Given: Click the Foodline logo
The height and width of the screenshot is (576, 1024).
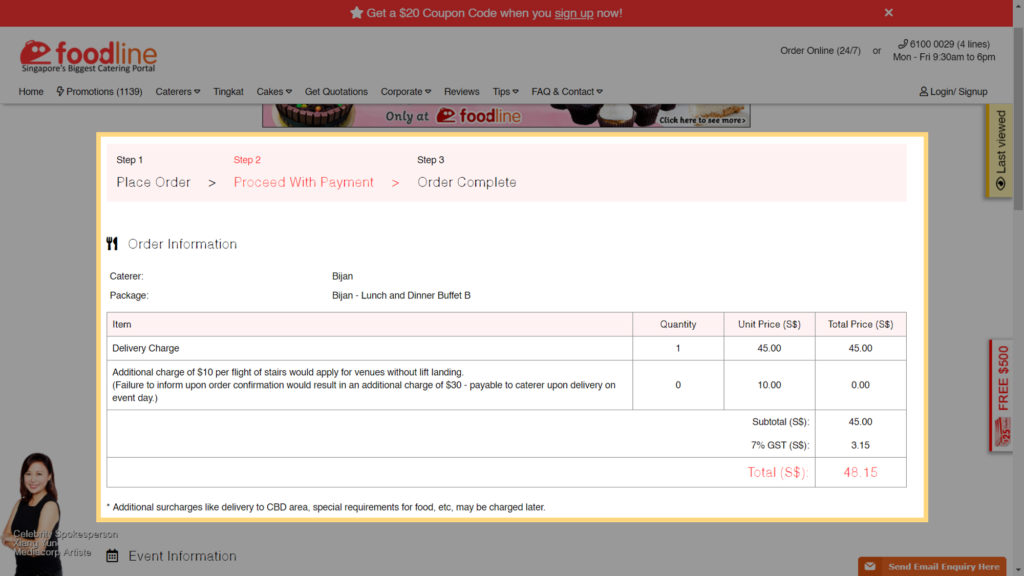Looking at the screenshot, I should point(88,56).
